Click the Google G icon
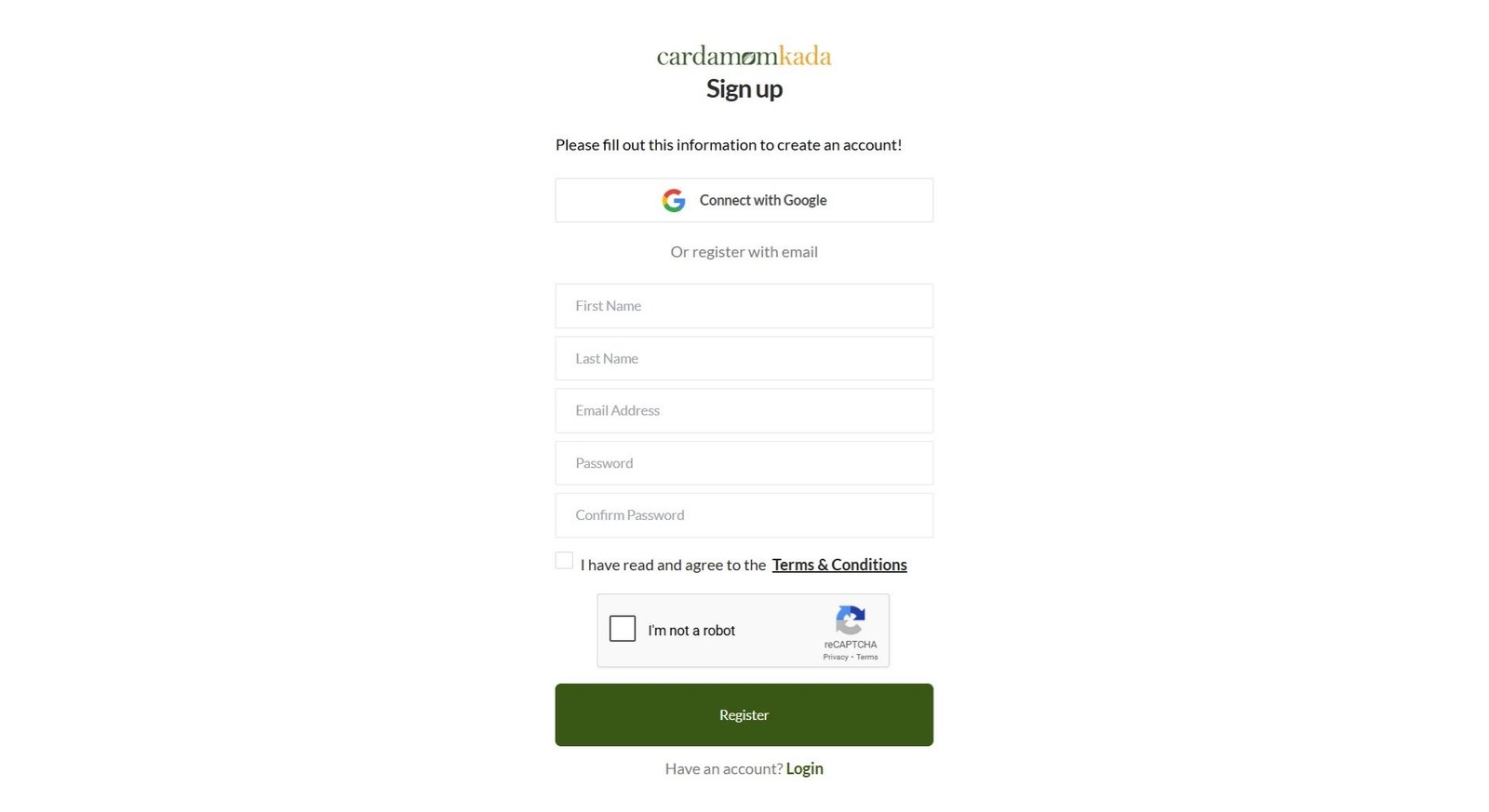The image size is (1489, 812). pos(674,200)
